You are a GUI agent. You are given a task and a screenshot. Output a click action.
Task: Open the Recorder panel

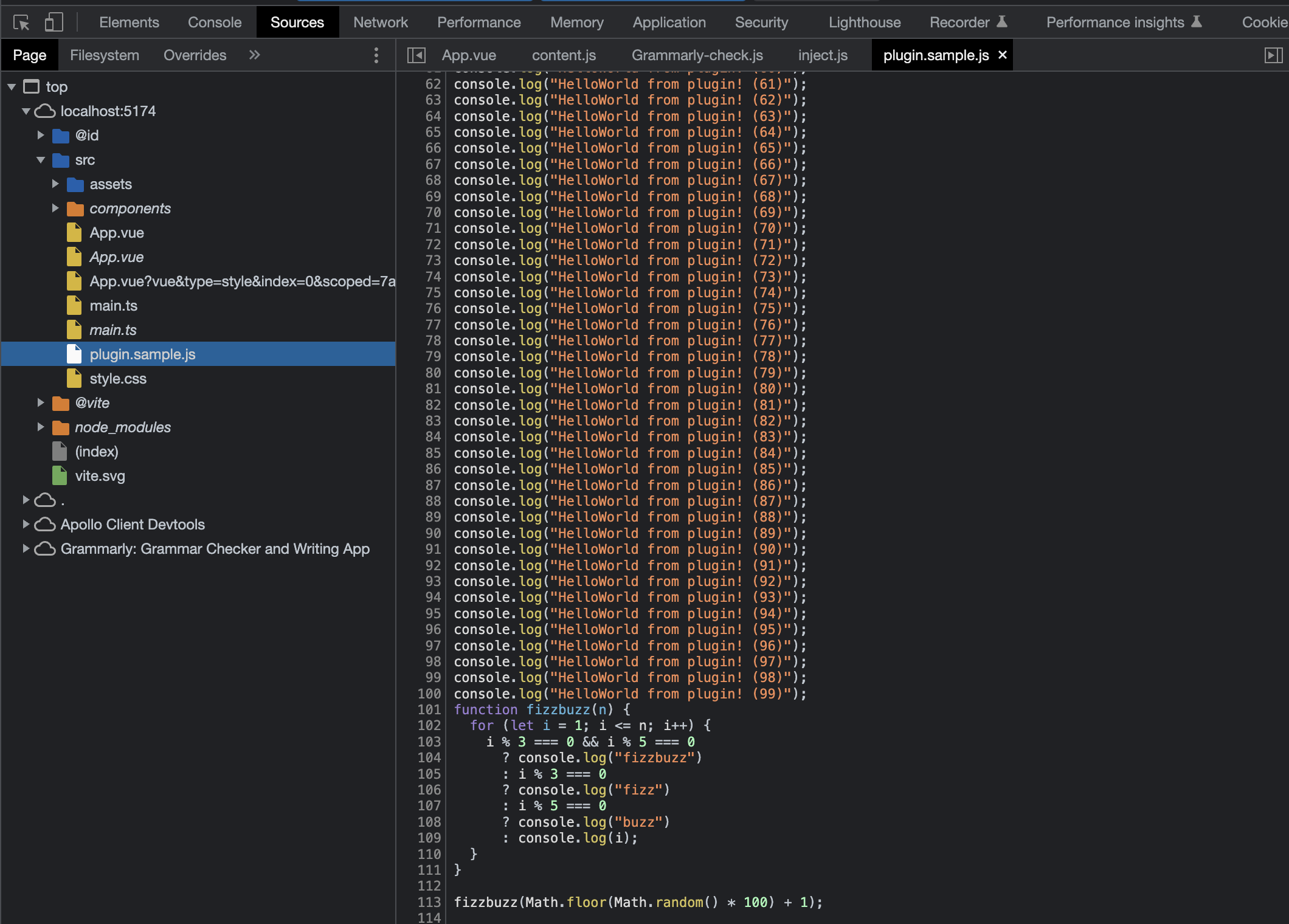961,22
